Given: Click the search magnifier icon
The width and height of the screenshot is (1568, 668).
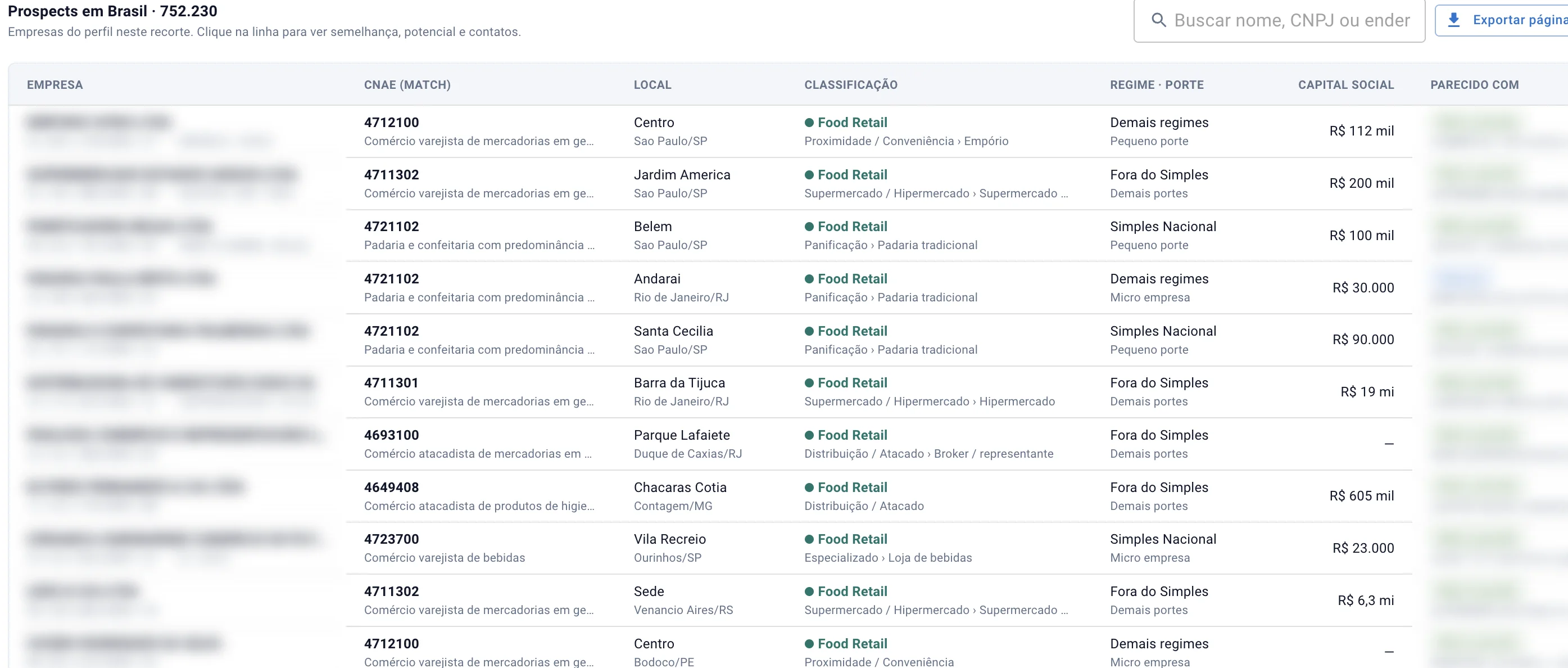Looking at the screenshot, I should [1158, 20].
